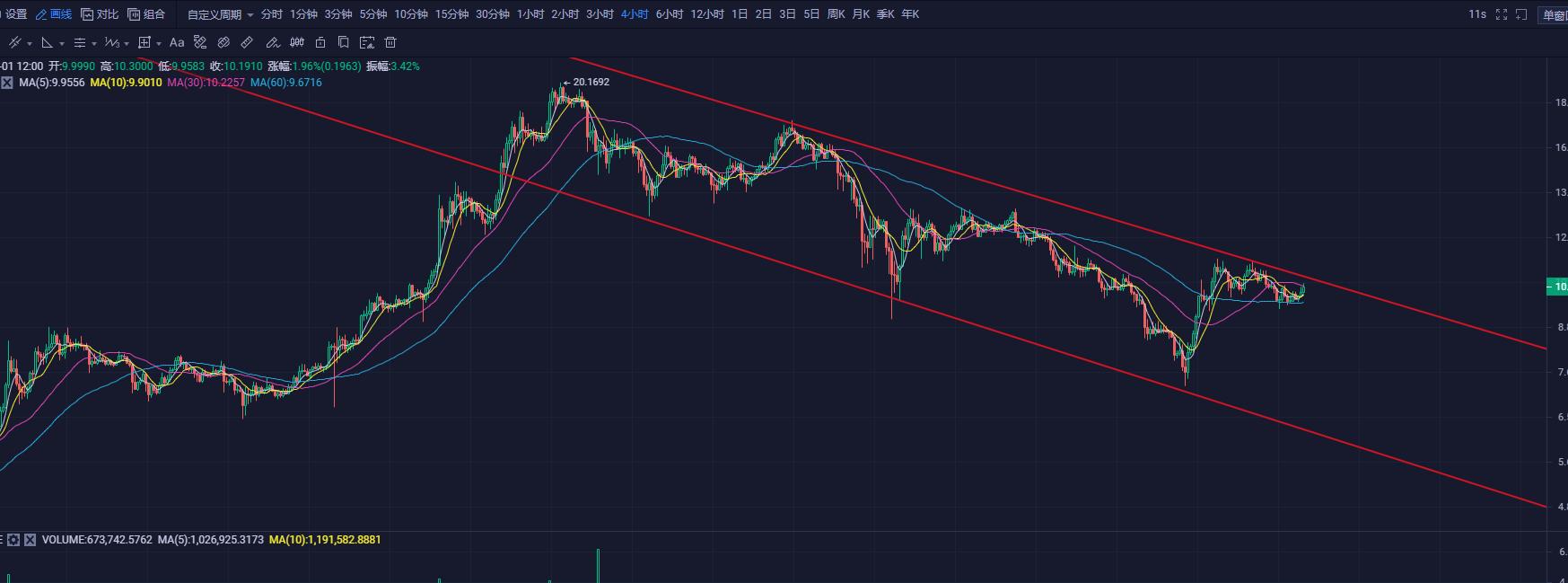
Task: Switch to 15分钟 interval
Action: [452, 14]
